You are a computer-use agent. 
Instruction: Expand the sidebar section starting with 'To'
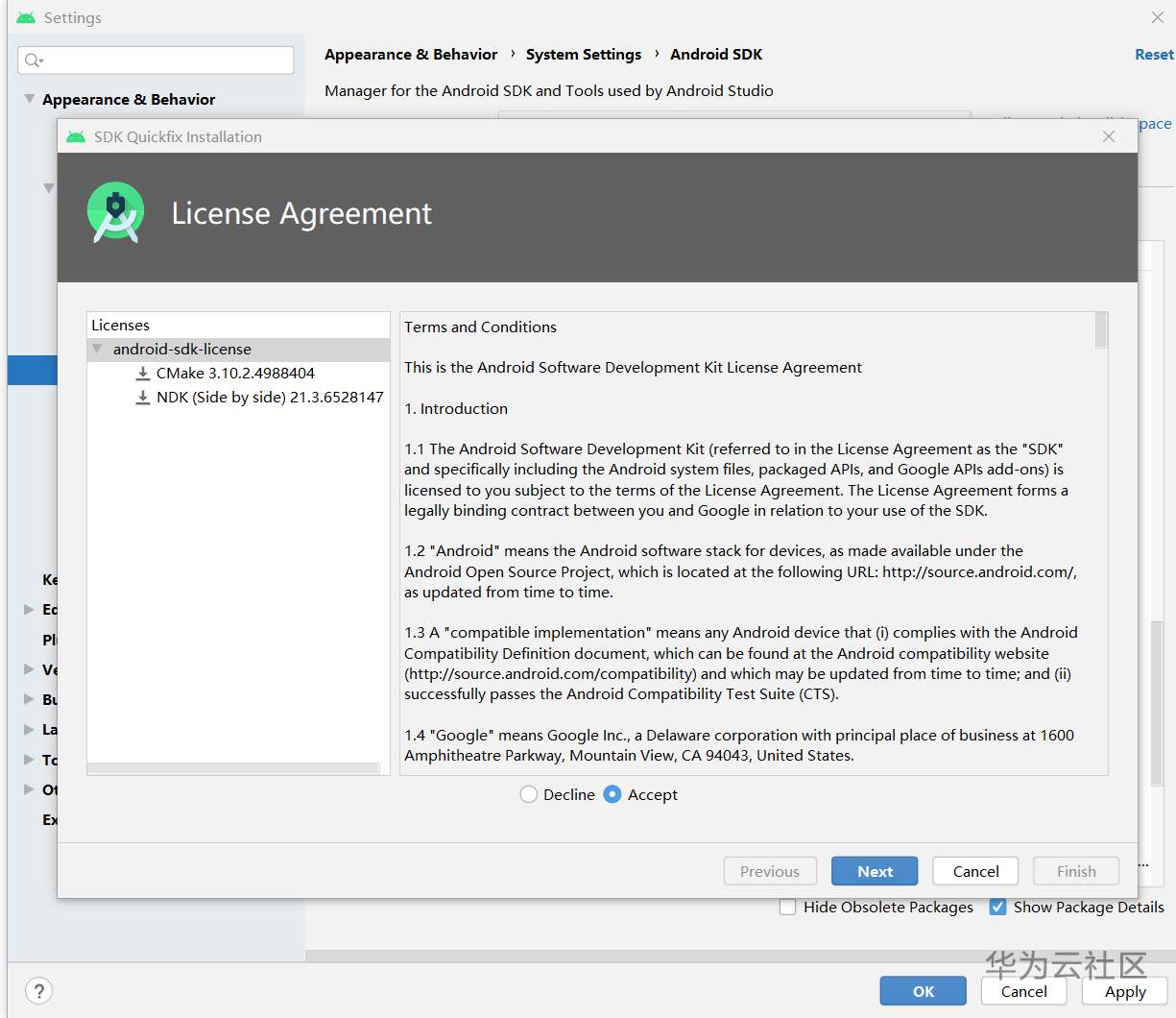click(x=29, y=759)
